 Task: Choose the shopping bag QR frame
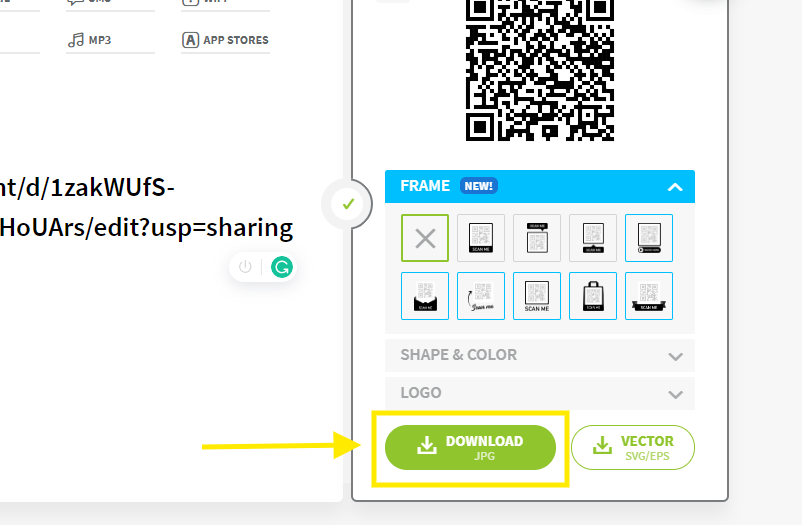tap(593, 296)
